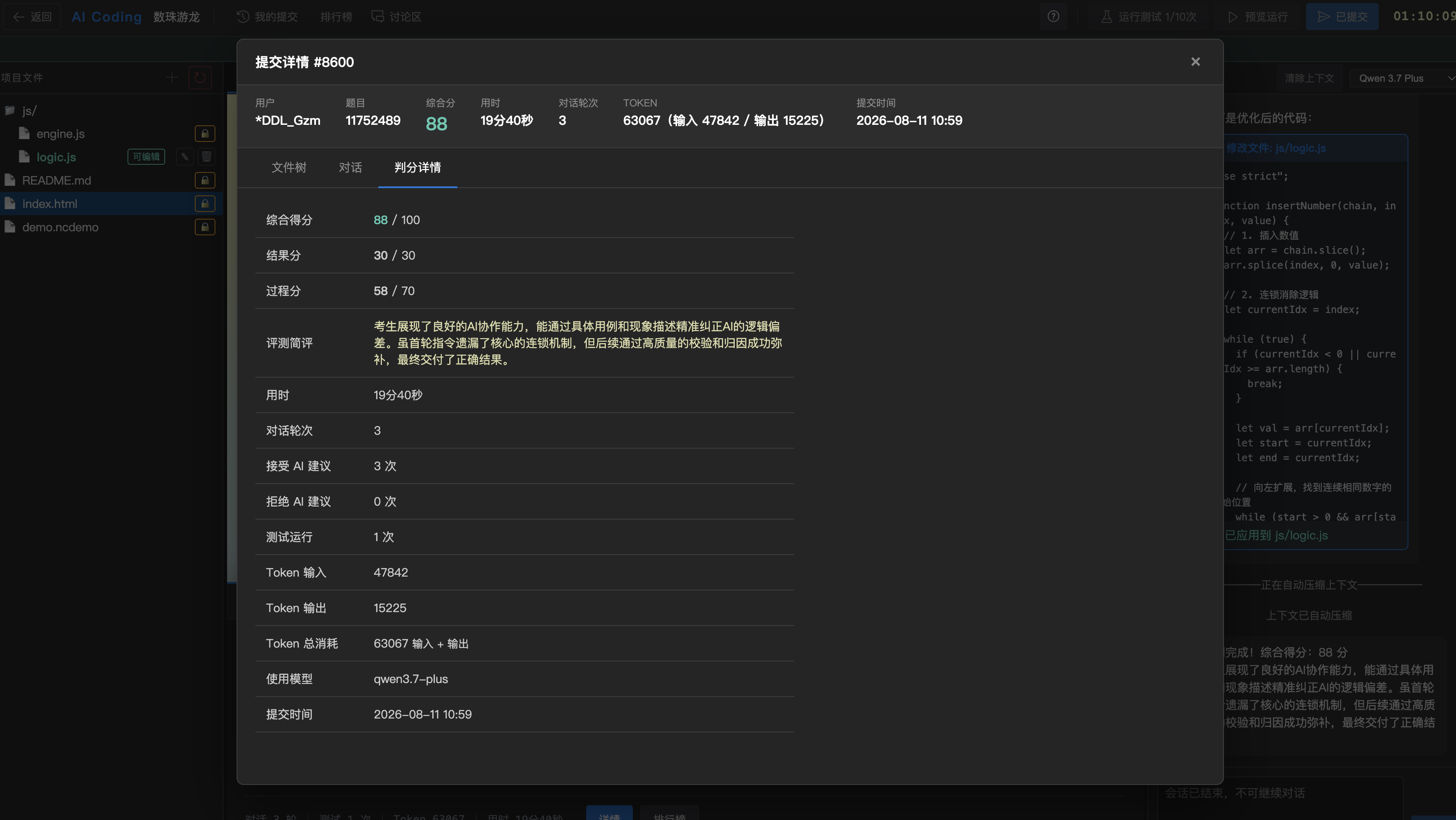Select demo.ncdemo in the file tree
Viewport: 1456px width, 820px height.
(60, 227)
